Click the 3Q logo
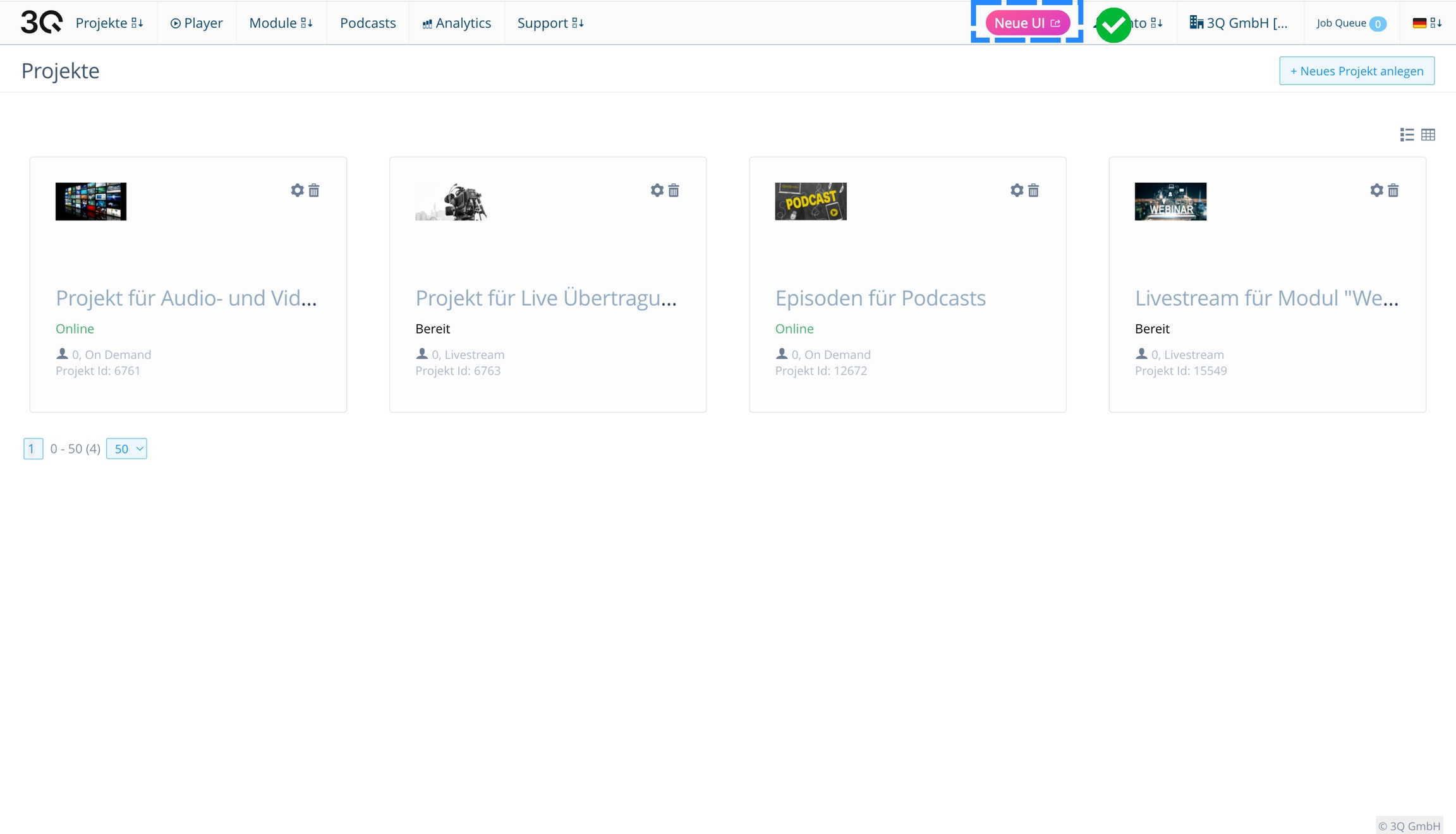The width and height of the screenshot is (1456, 834). pos(41,23)
